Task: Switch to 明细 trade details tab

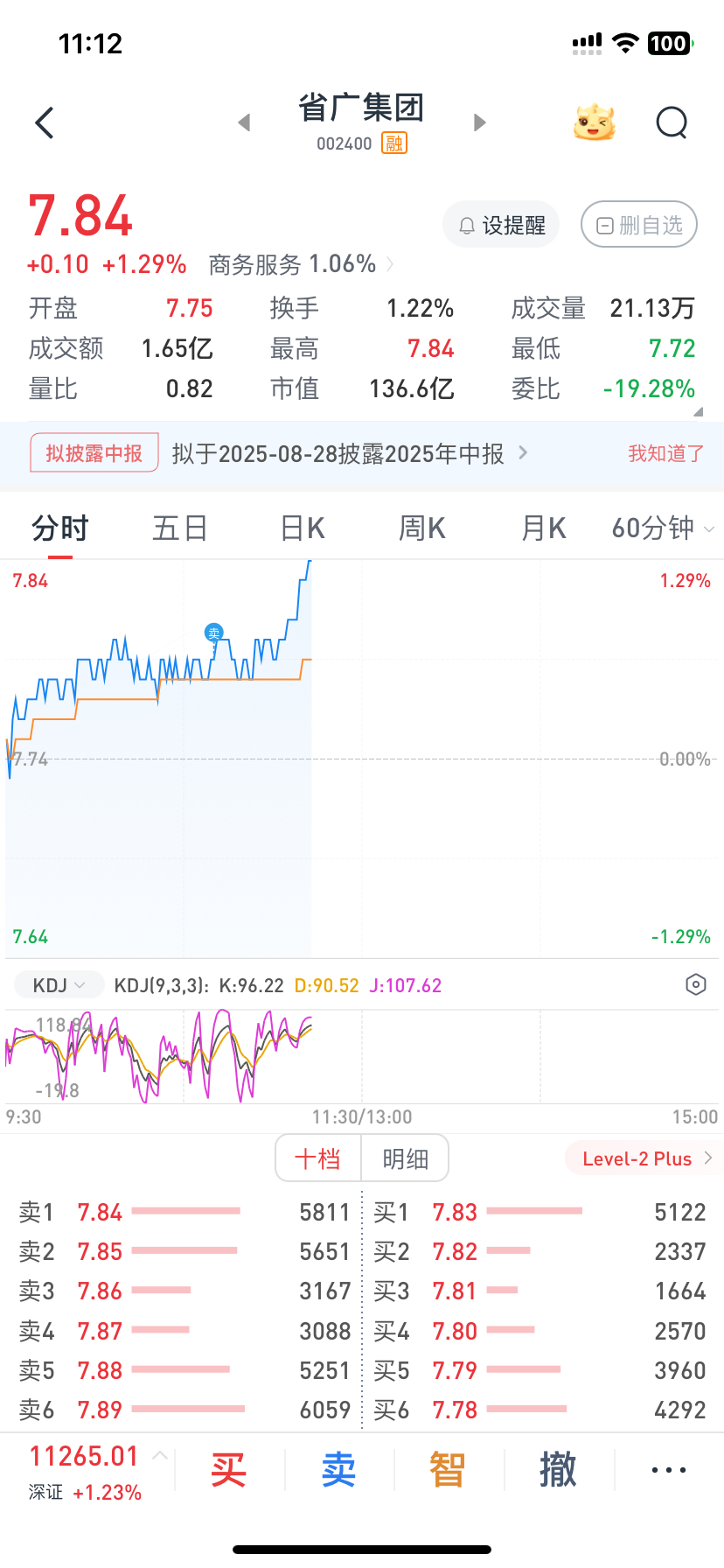Action: click(x=406, y=1158)
